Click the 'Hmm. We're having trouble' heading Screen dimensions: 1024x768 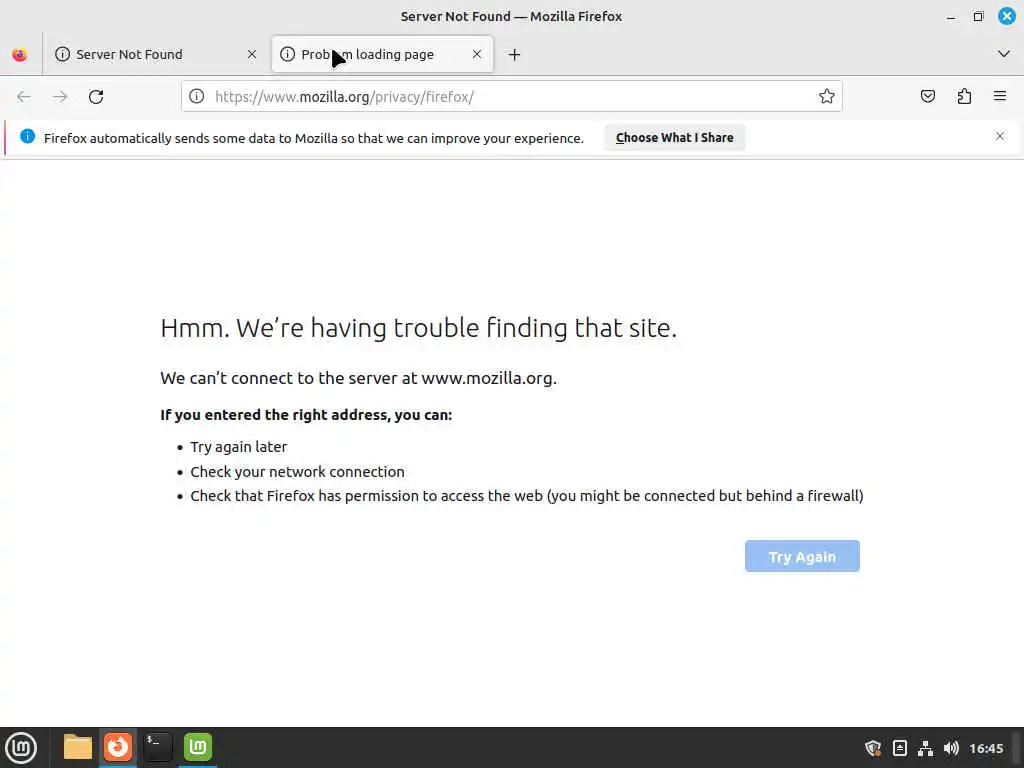tap(419, 328)
